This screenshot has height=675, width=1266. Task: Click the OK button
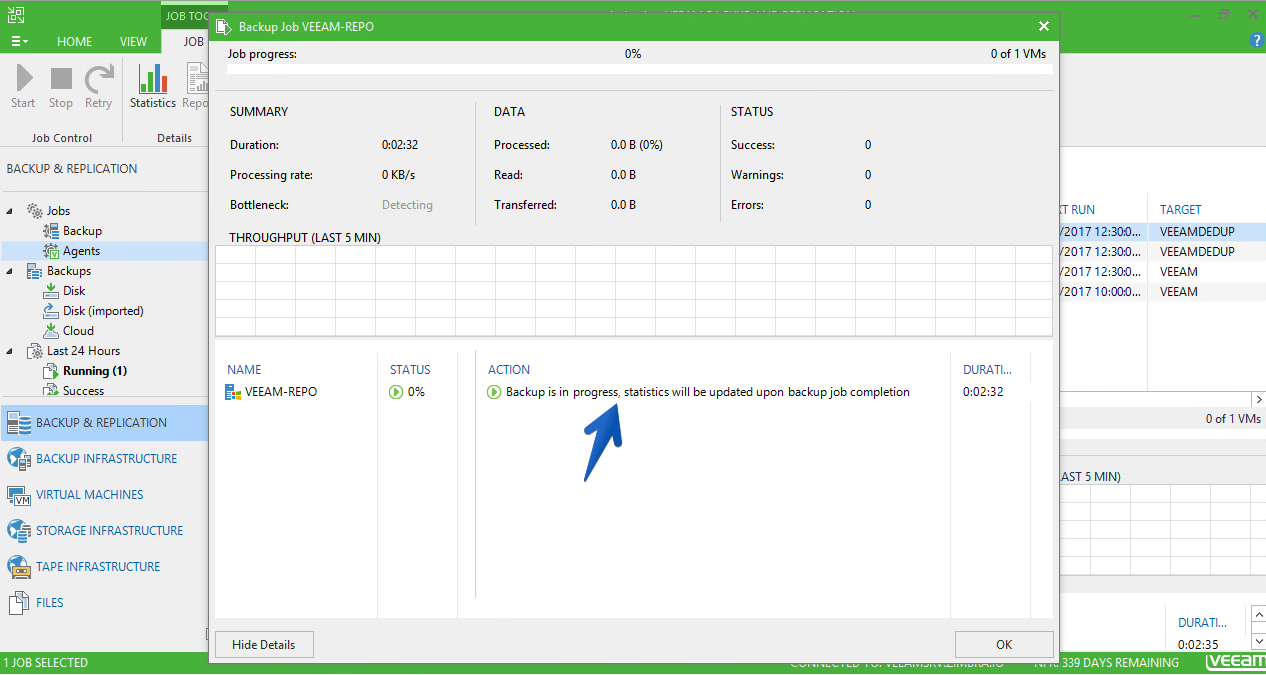click(x=1004, y=645)
